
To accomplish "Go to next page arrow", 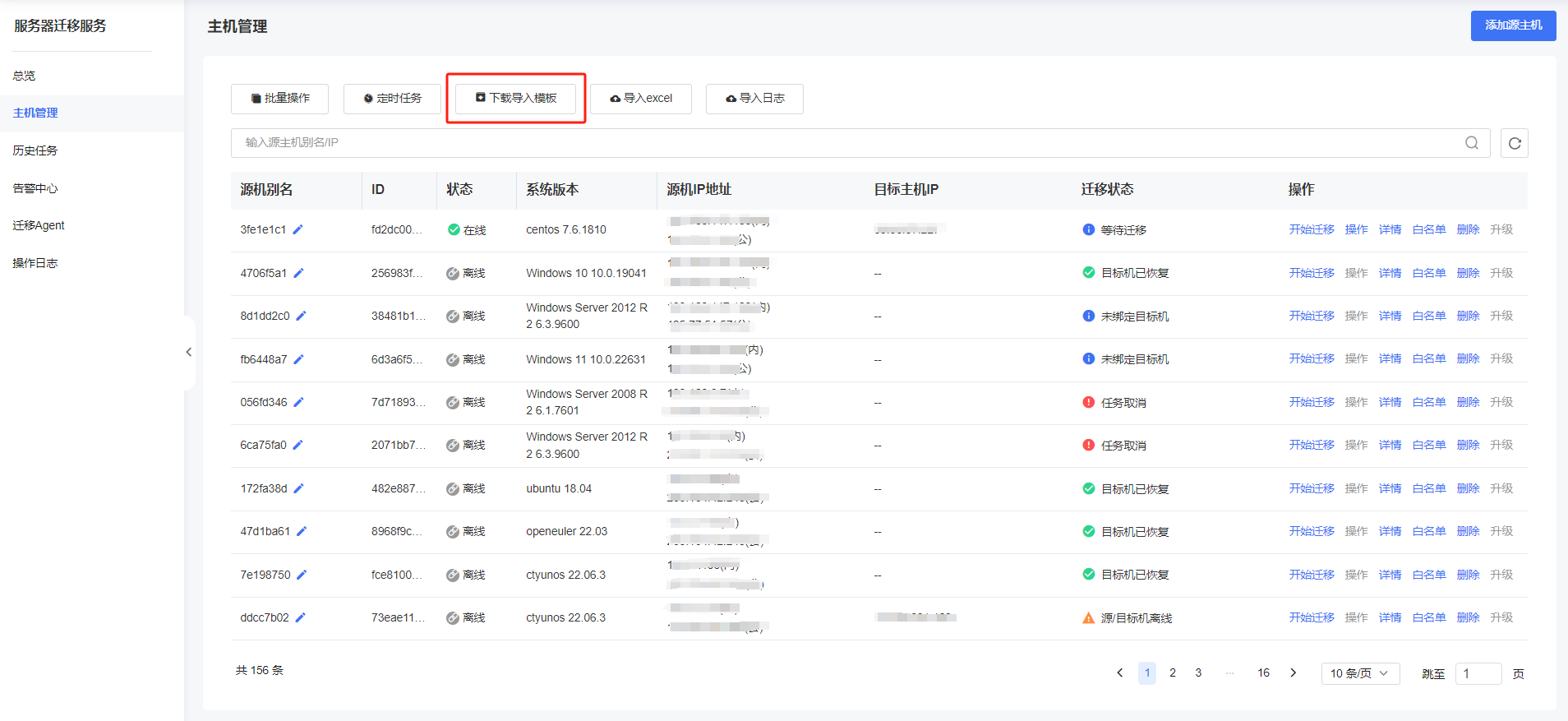I will point(1293,672).
